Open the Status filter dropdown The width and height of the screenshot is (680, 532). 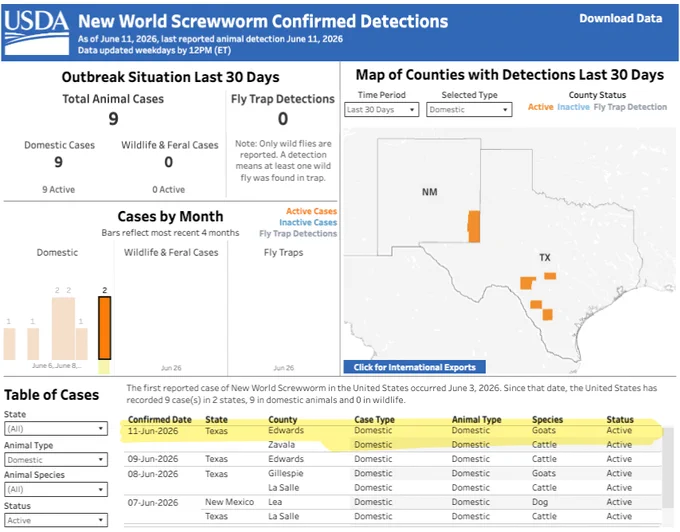pyautogui.click(x=56, y=520)
